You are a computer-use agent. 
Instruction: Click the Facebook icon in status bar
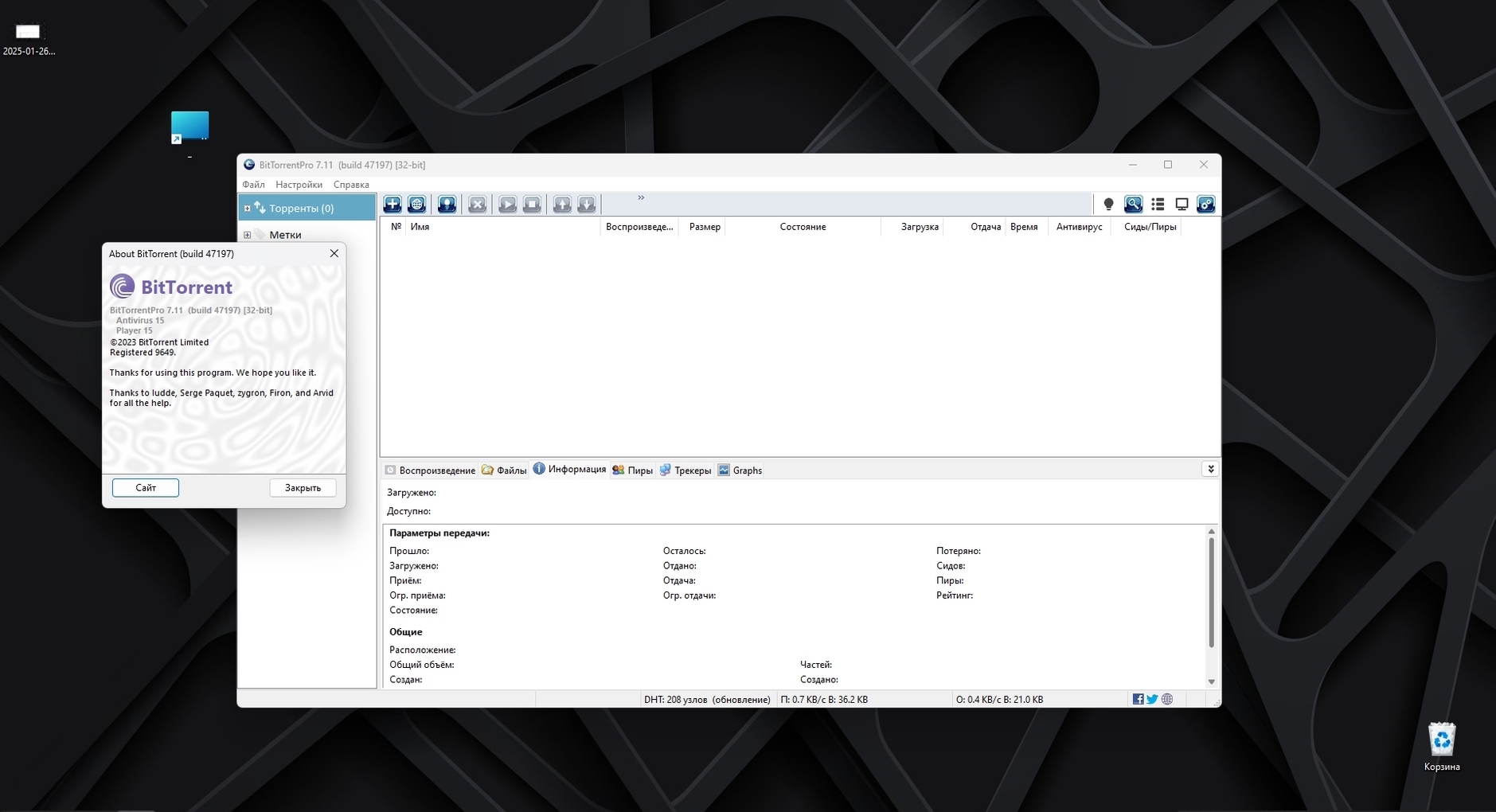[1138, 699]
